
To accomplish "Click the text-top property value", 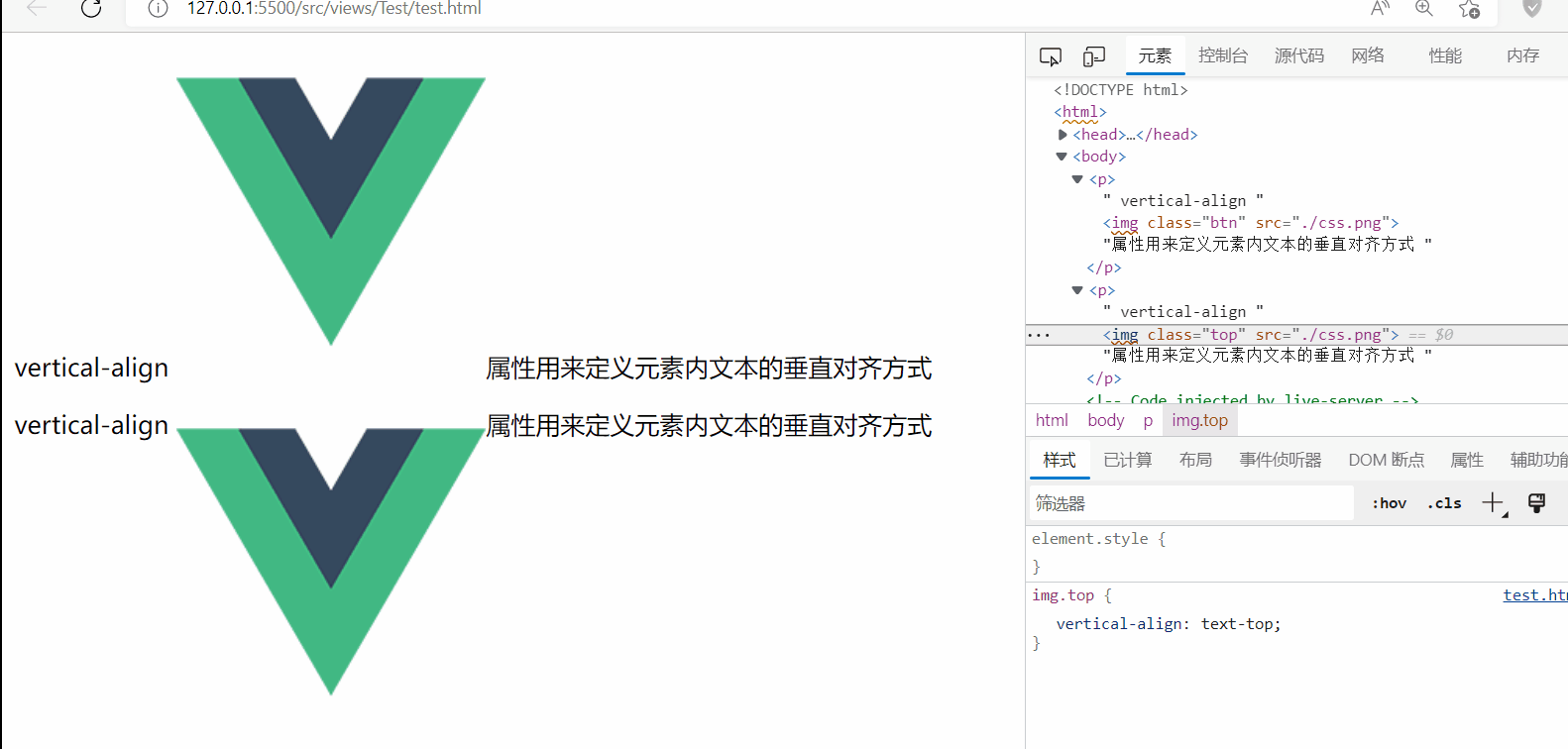I will 1238,624.
